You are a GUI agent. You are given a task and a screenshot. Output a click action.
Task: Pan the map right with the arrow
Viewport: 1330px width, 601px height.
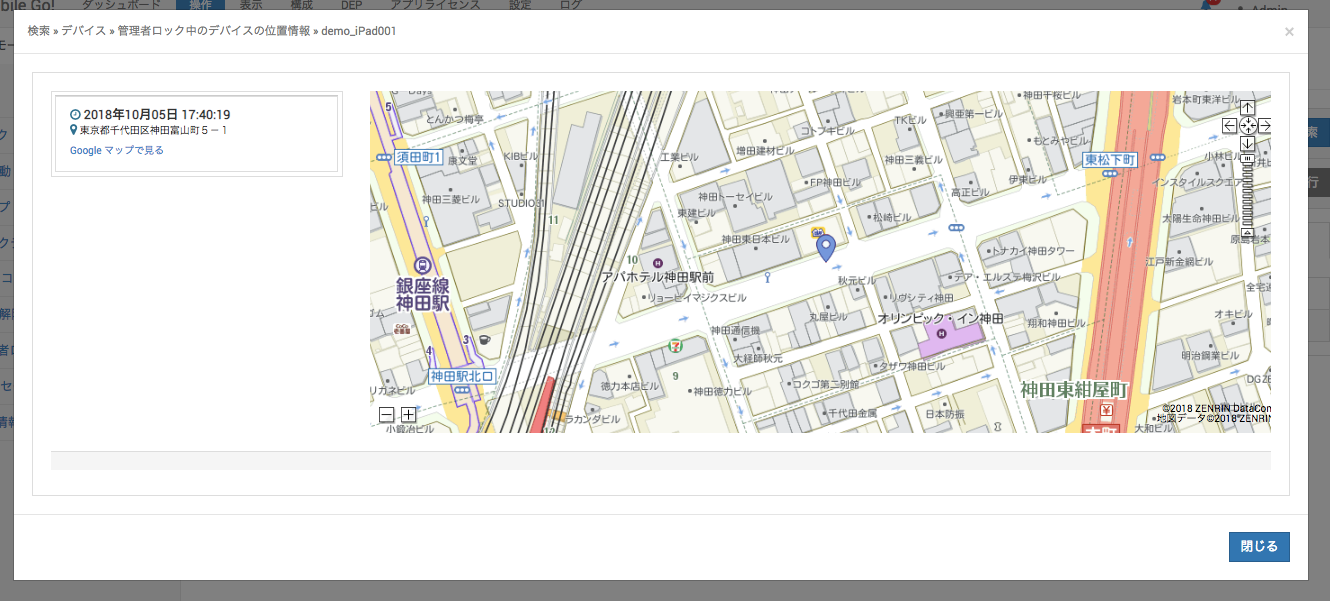tap(1265, 126)
